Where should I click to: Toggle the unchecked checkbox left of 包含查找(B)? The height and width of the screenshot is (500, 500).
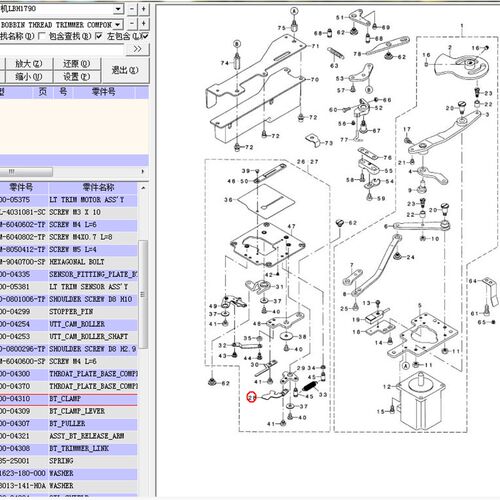[x=42, y=36]
